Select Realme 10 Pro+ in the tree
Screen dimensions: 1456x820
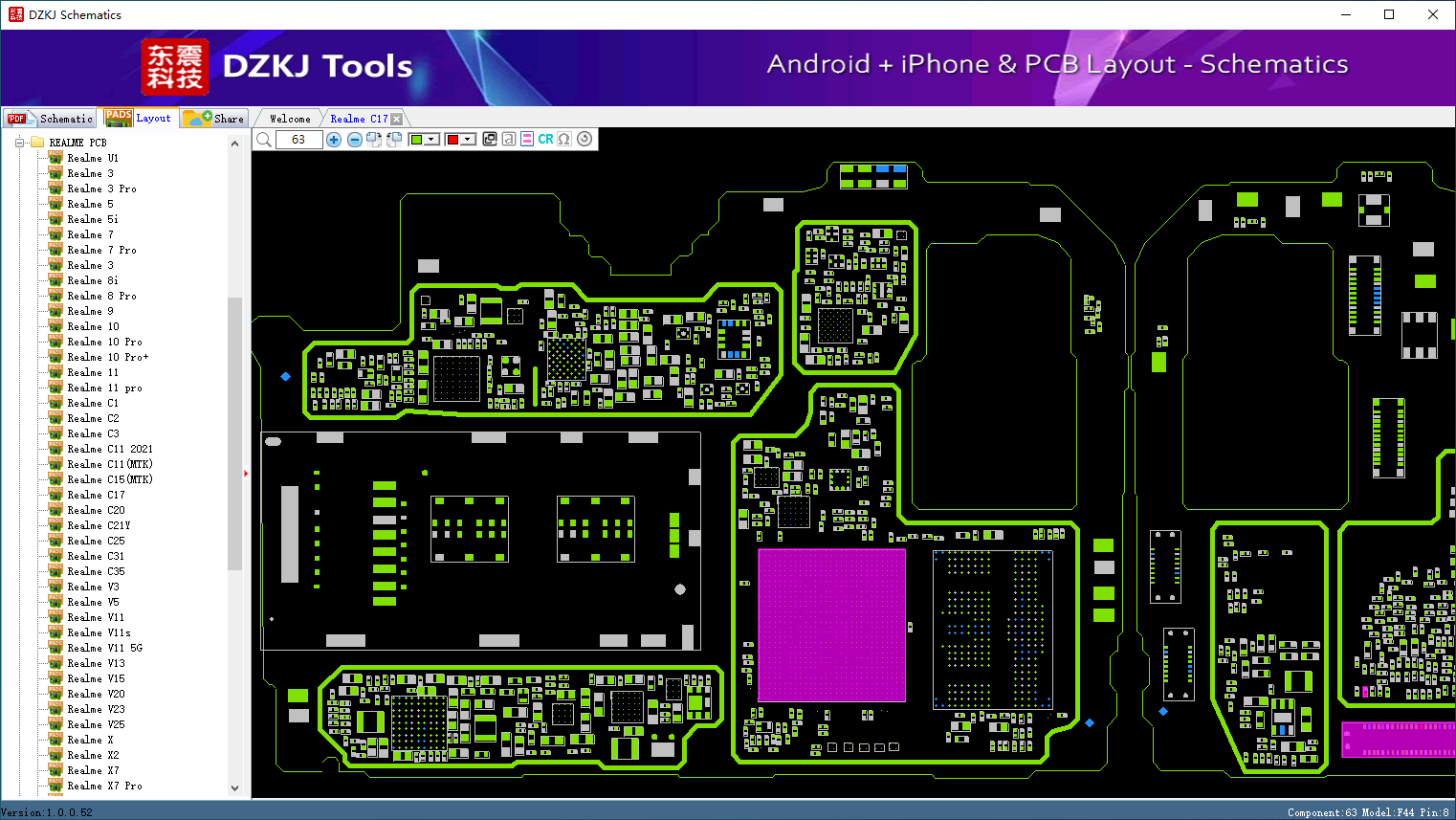pyautogui.click(x=108, y=357)
